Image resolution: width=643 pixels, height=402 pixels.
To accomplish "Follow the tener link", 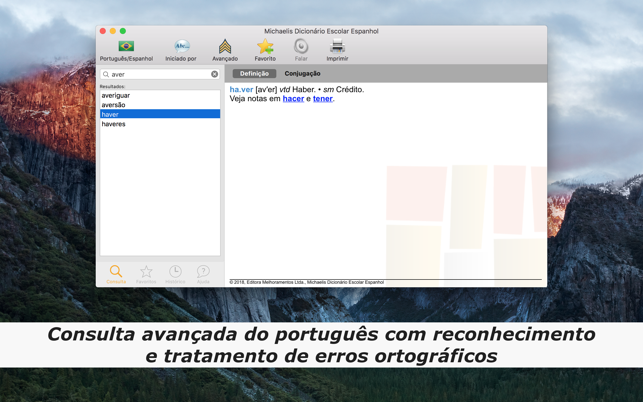I will [323, 98].
